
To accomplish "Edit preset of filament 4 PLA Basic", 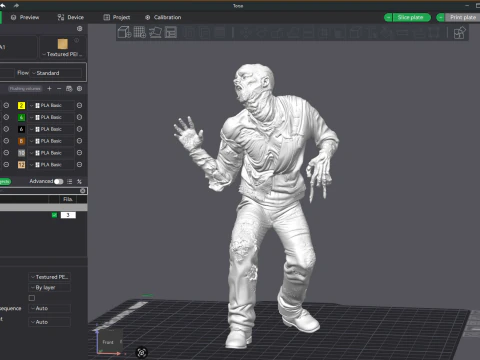I will (79, 117).
